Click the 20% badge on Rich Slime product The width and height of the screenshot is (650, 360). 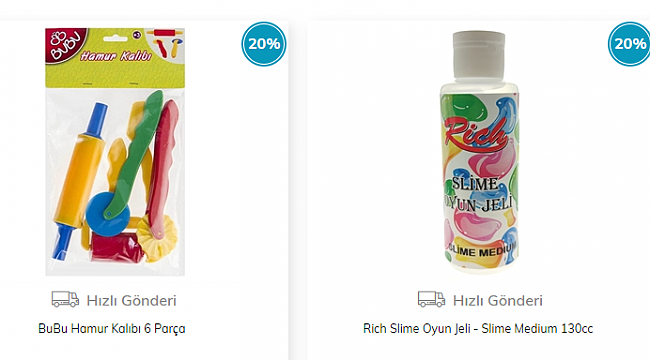tap(629, 44)
